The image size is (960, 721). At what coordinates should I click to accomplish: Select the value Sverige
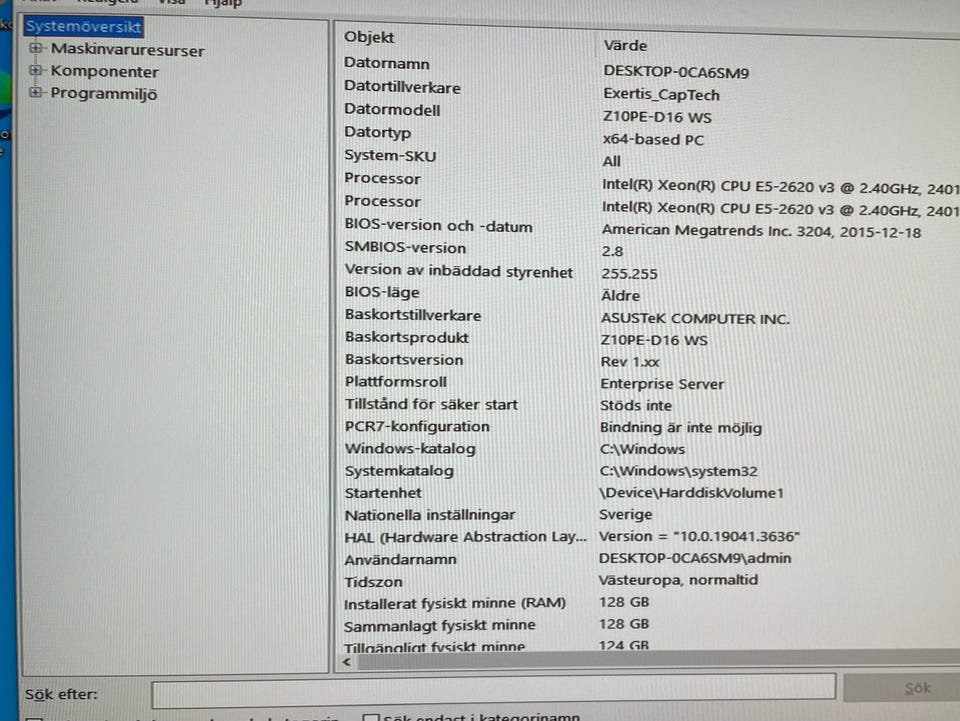[x=626, y=514]
